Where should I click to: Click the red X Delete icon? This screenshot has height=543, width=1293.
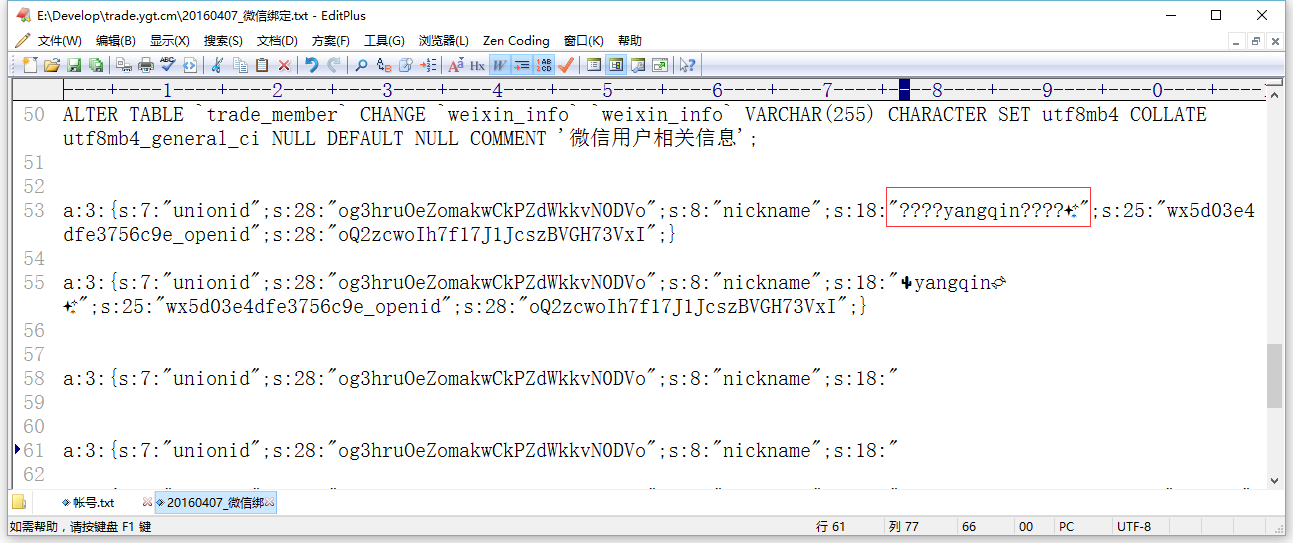(x=284, y=65)
